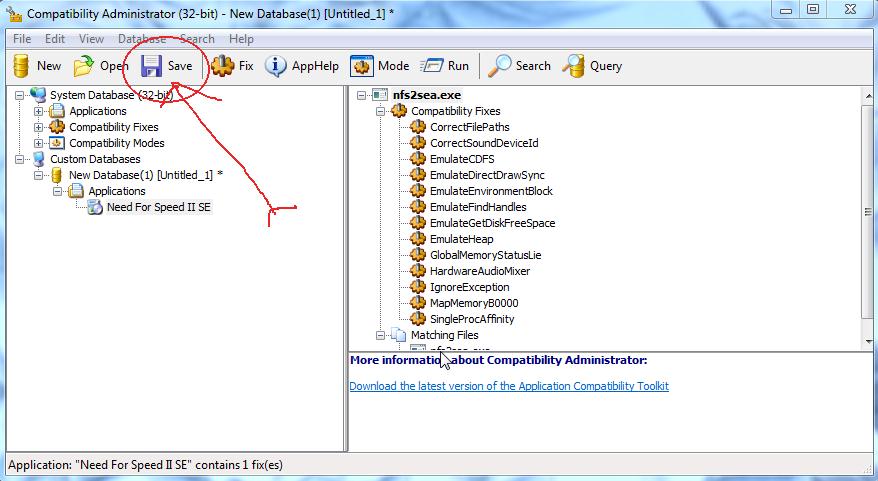Click the GlobalMemoryStatusLie gear icon
Image resolution: width=878 pixels, height=481 pixels.
[418, 255]
